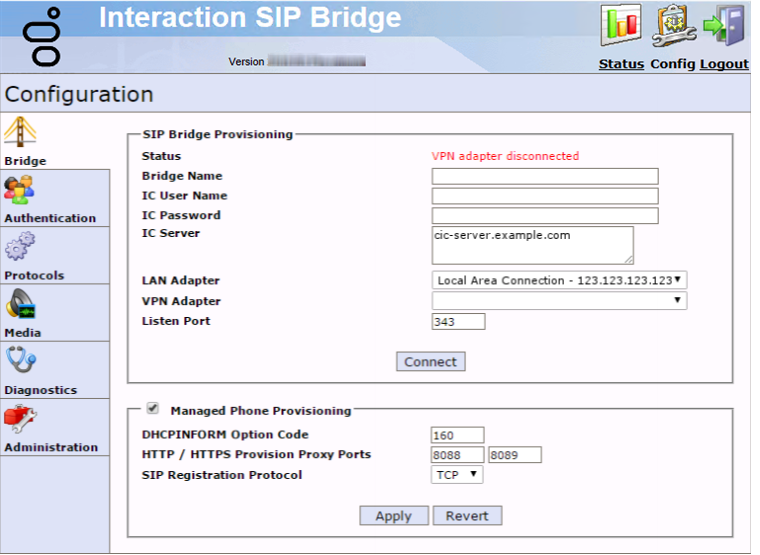Click the Logout door icon
The height and width of the screenshot is (555, 760).
(724, 27)
